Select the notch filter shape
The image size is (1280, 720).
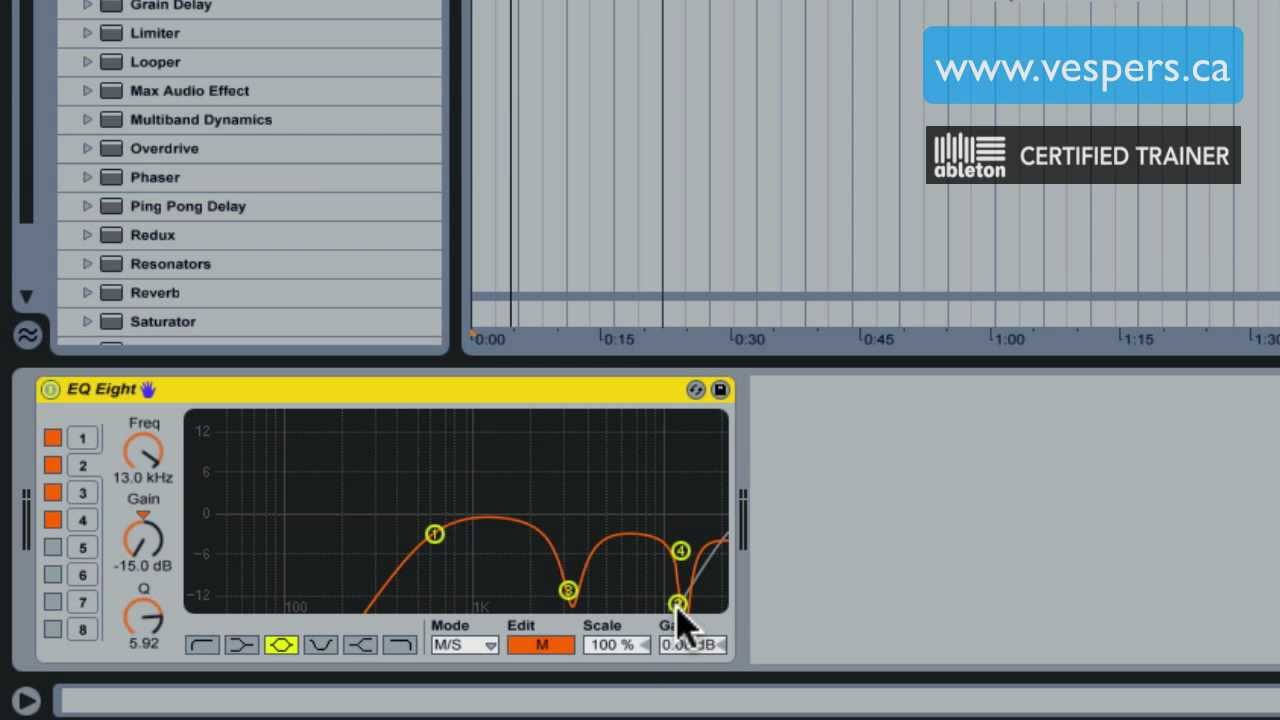pos(320,645)
